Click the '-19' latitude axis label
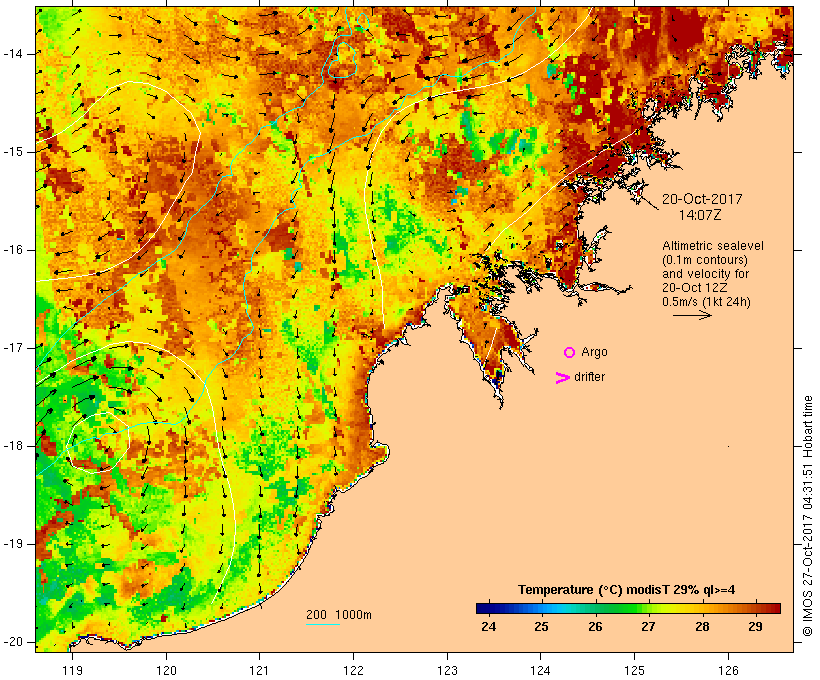The image size is (820, 680). tap(13, 544)
